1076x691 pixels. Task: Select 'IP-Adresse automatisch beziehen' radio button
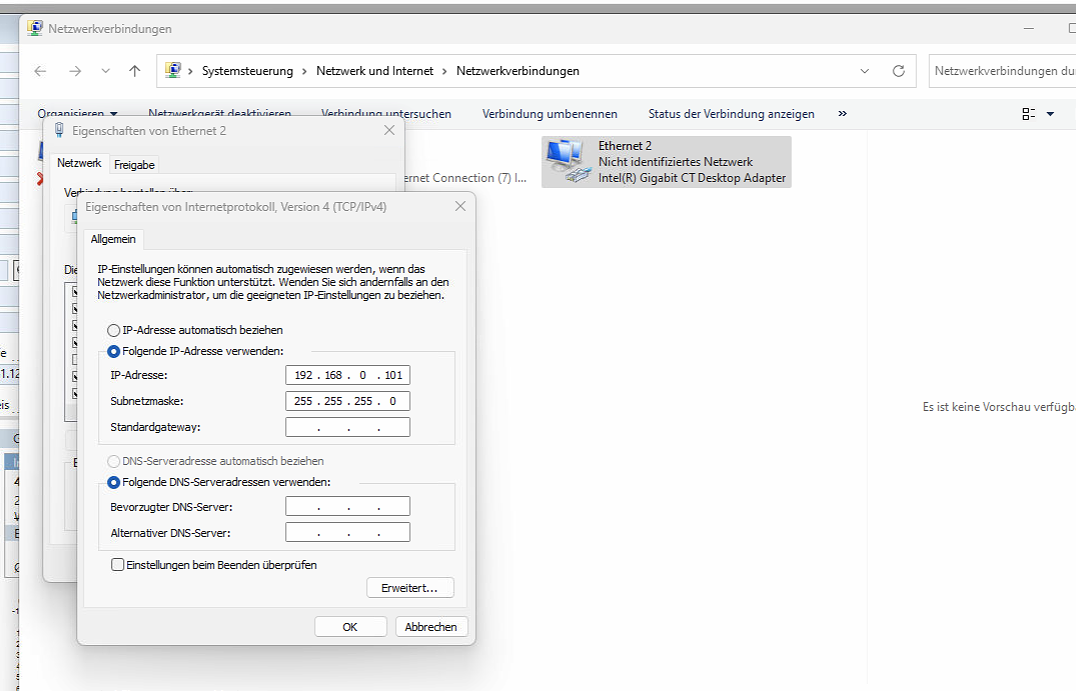click(x=114, y=330)
